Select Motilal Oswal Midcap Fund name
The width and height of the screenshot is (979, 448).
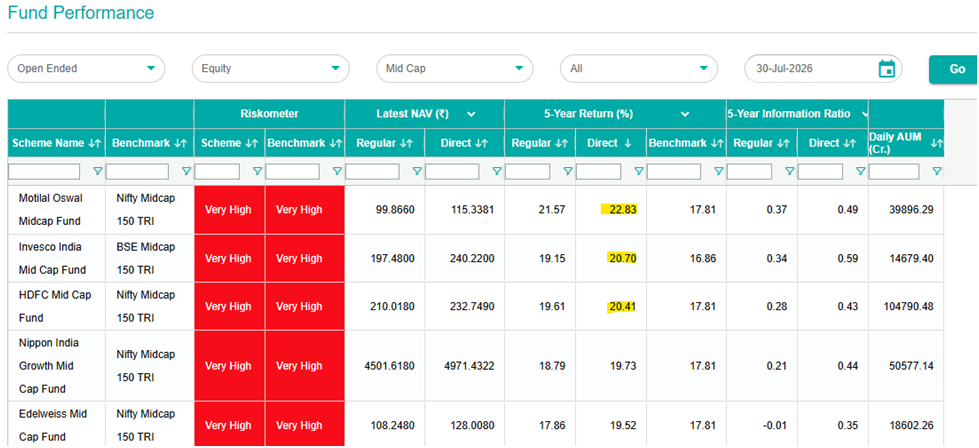50,210
